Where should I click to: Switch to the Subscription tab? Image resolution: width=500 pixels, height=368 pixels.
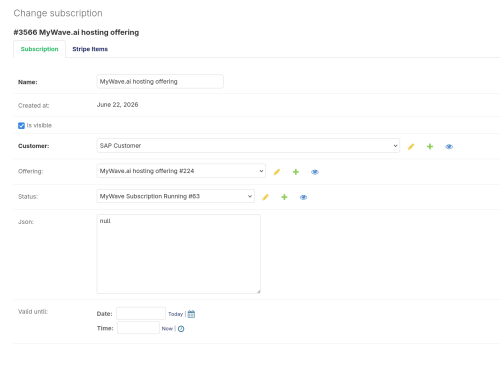pos(39,49)
